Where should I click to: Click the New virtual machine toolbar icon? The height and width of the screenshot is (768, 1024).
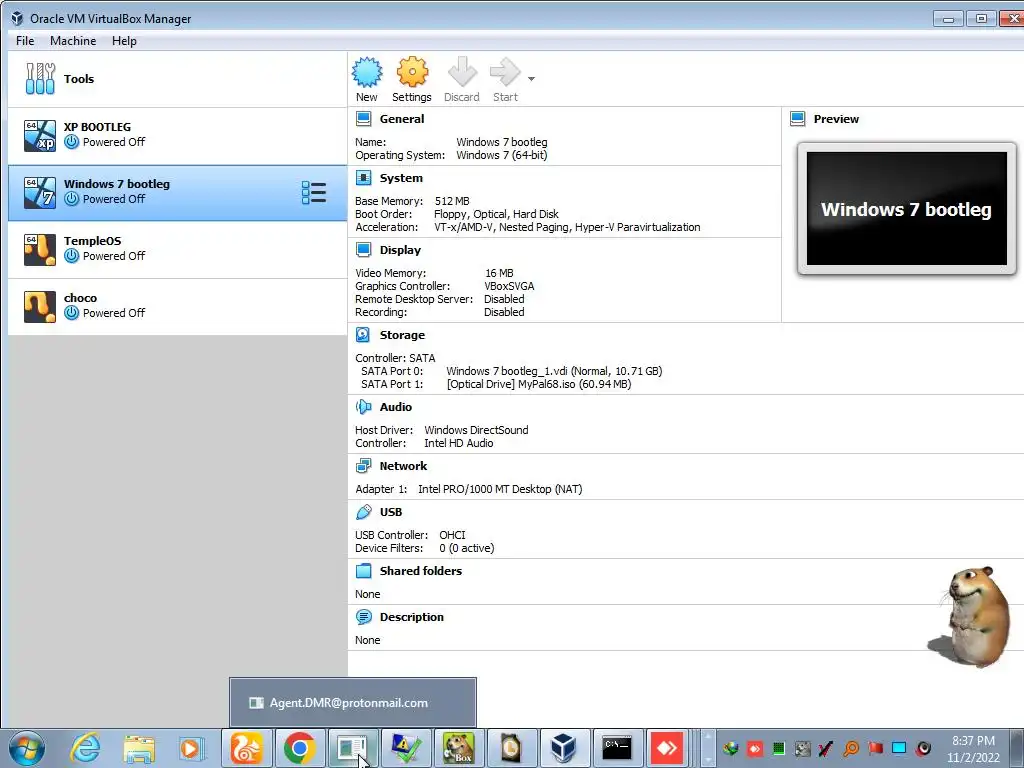tap(366, 72)
